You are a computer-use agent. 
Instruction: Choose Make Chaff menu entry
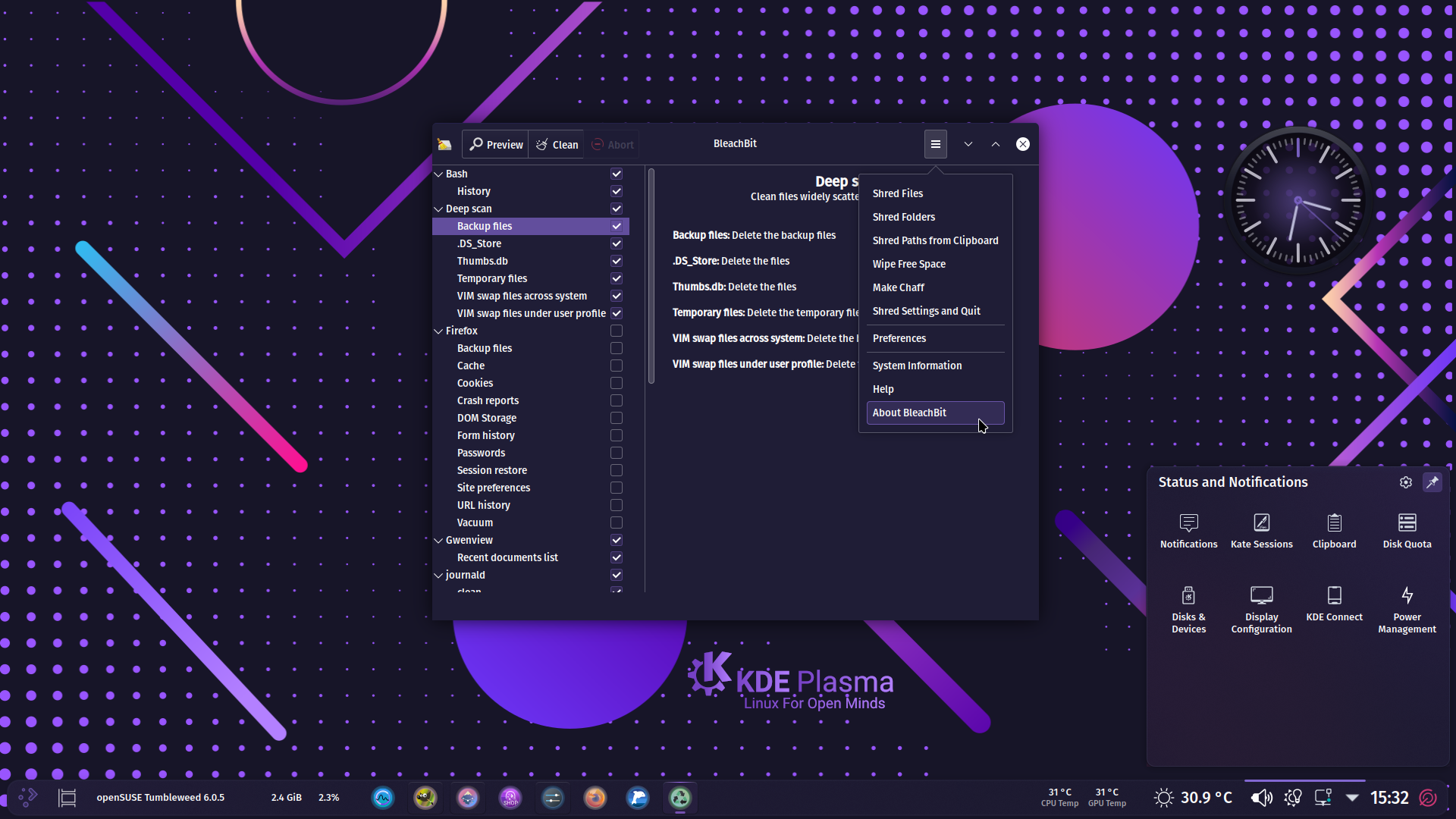[935, 287]
